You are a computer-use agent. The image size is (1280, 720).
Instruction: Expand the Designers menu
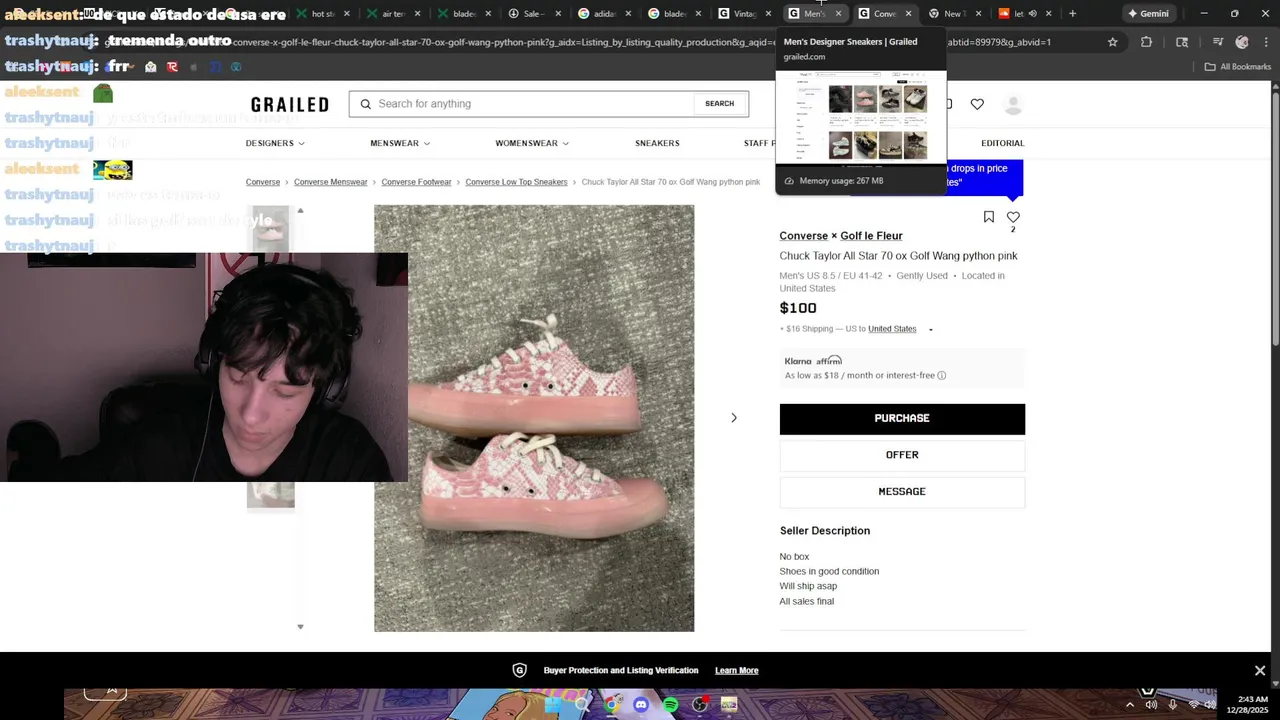coord(275,143)
